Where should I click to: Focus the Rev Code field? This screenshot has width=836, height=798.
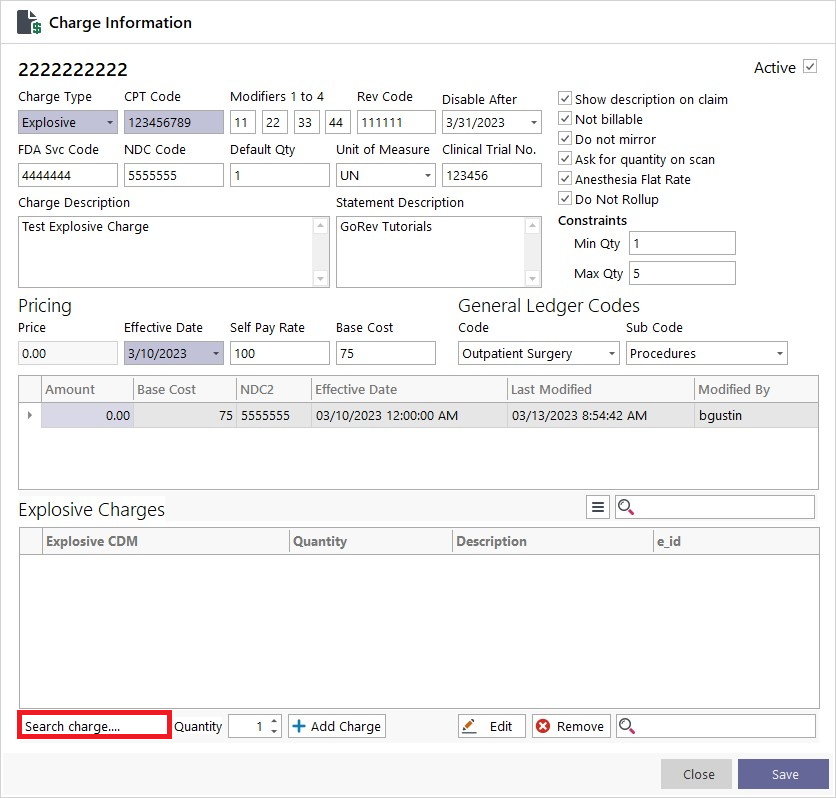[396, 123]
